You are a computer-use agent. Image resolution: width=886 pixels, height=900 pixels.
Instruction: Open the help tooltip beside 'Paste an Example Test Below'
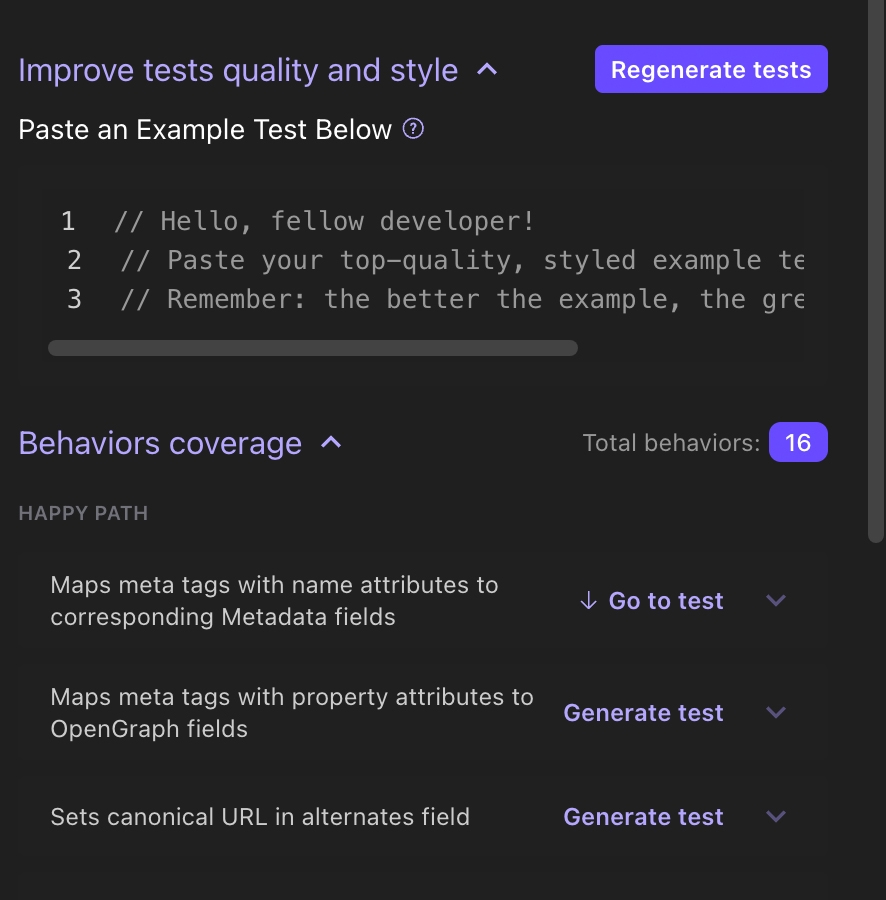(x=414, y=129)
